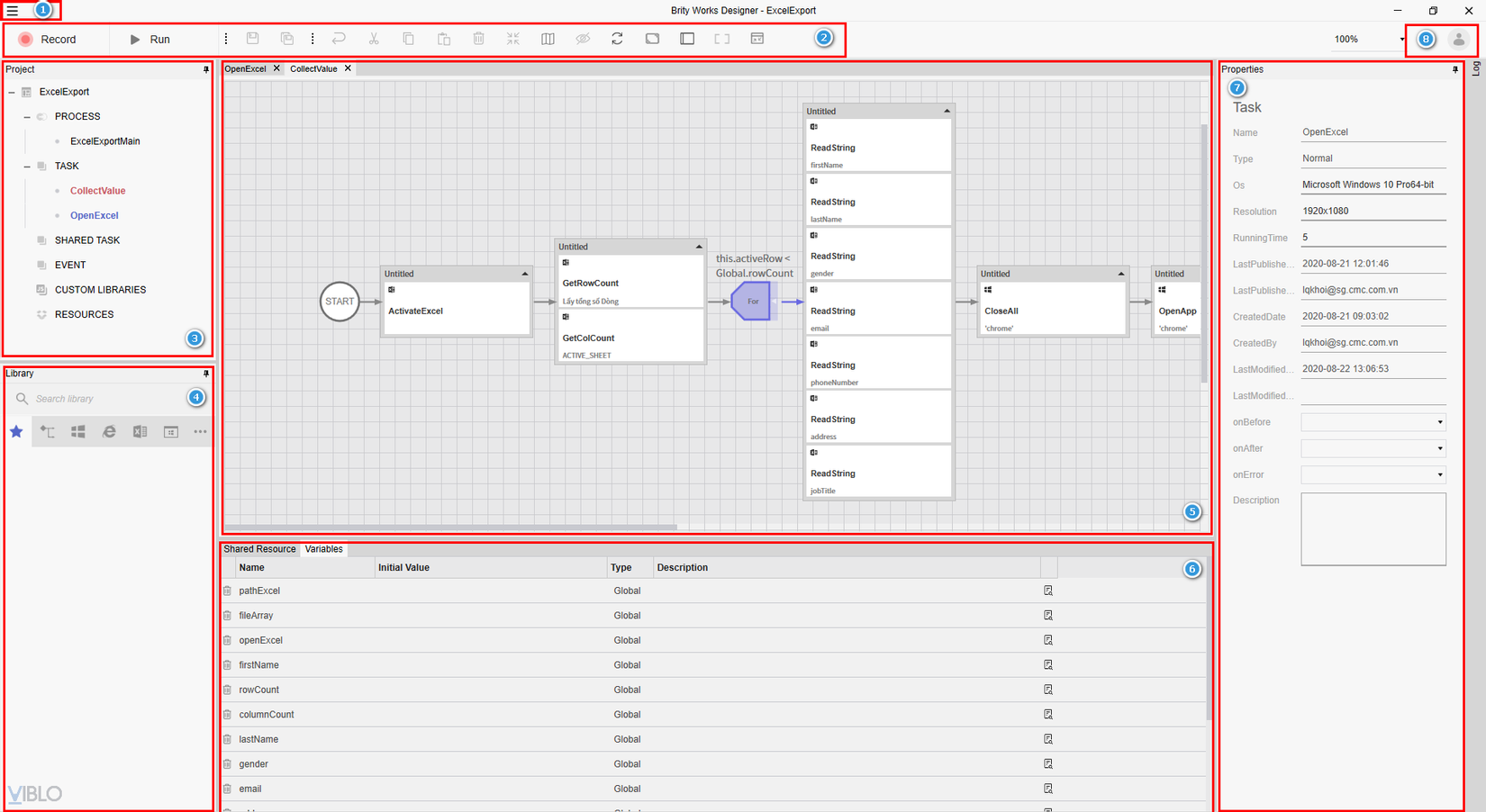Collapse the GetRowCount group box
The height and width of the screenshot is (812, 1486).
pos(699,247)
